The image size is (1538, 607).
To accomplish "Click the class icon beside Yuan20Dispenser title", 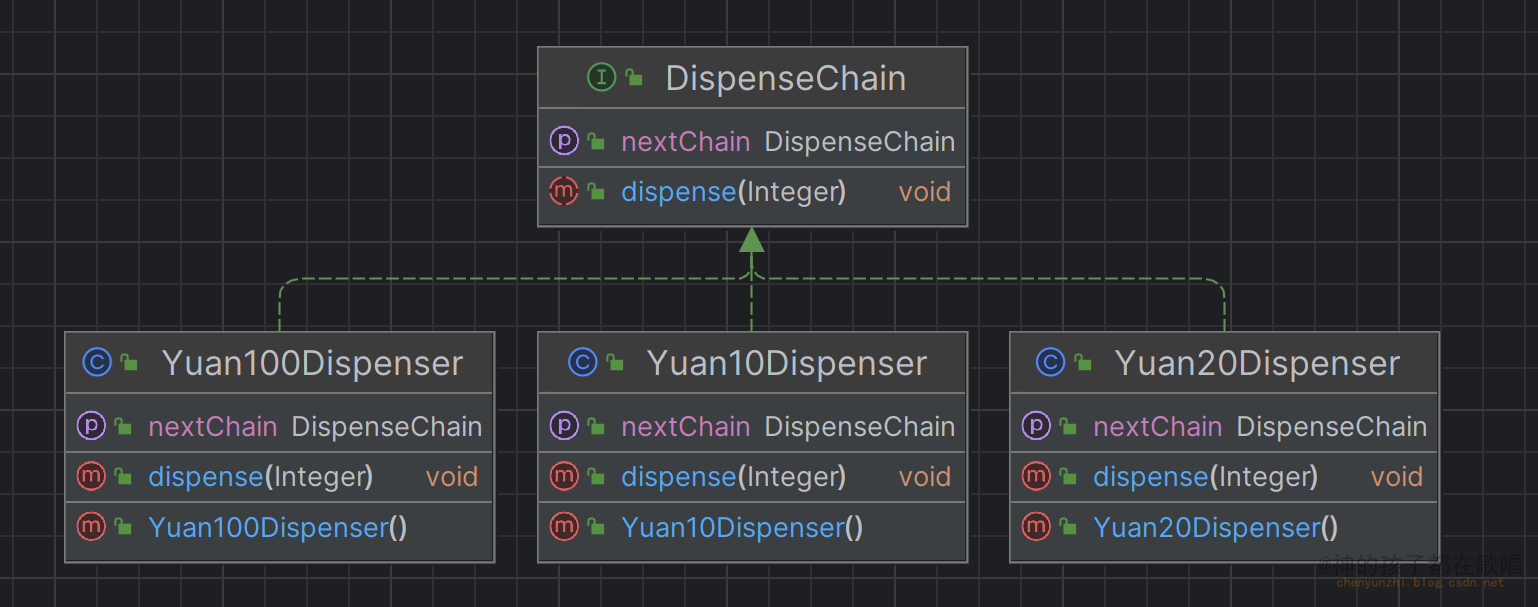I will point(1050,362).
